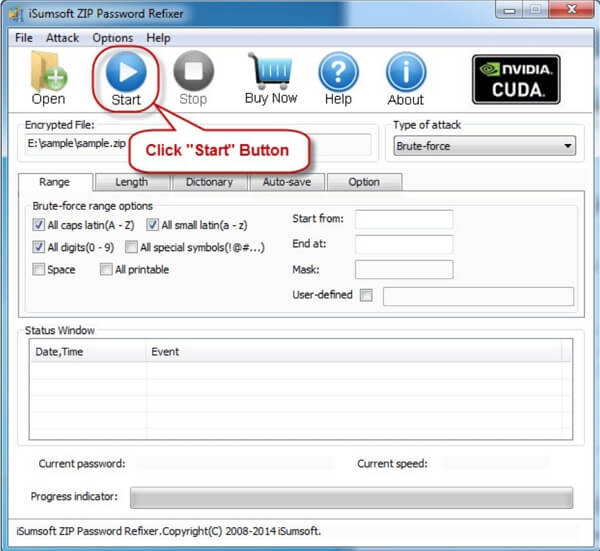Click the Event column header
The width and height of the screenshot is (600, 551).
354,352
